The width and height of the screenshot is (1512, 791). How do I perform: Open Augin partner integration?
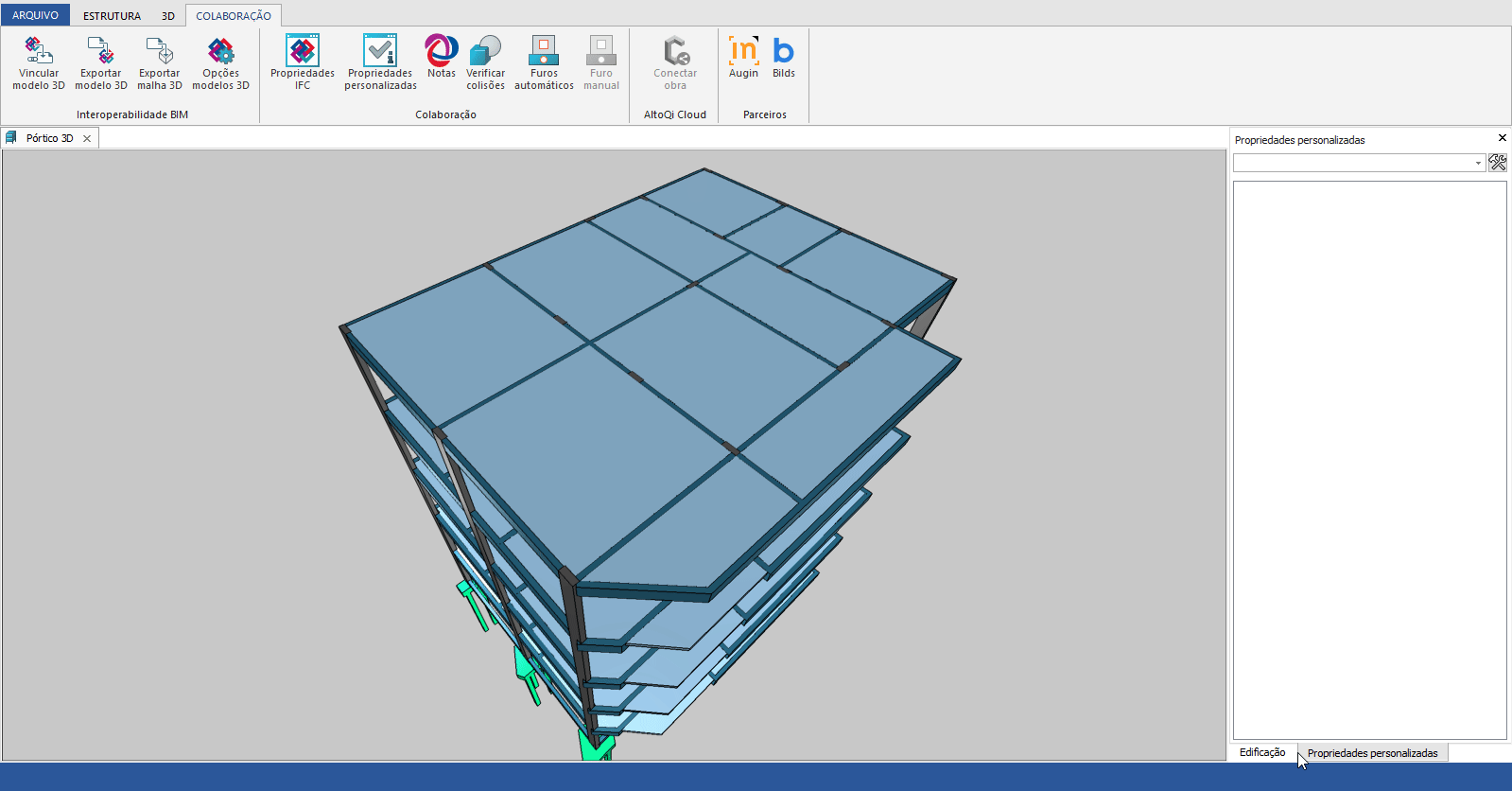[743, 51]
